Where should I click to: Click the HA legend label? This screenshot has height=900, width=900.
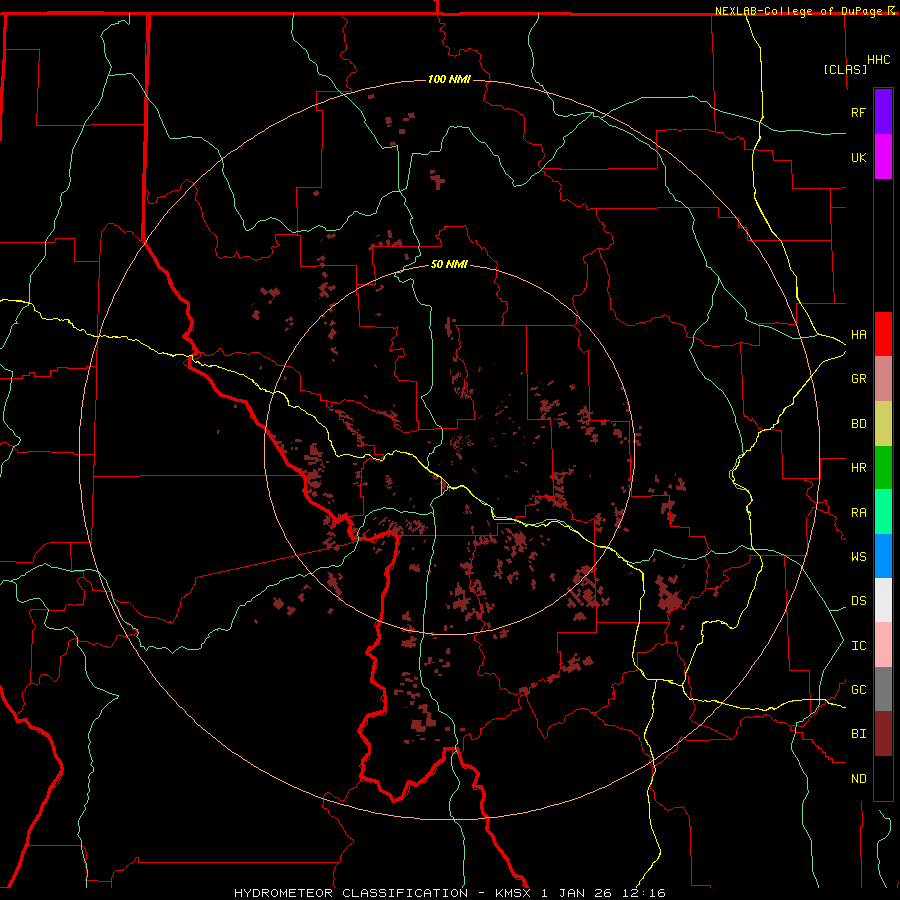(858, 335)
